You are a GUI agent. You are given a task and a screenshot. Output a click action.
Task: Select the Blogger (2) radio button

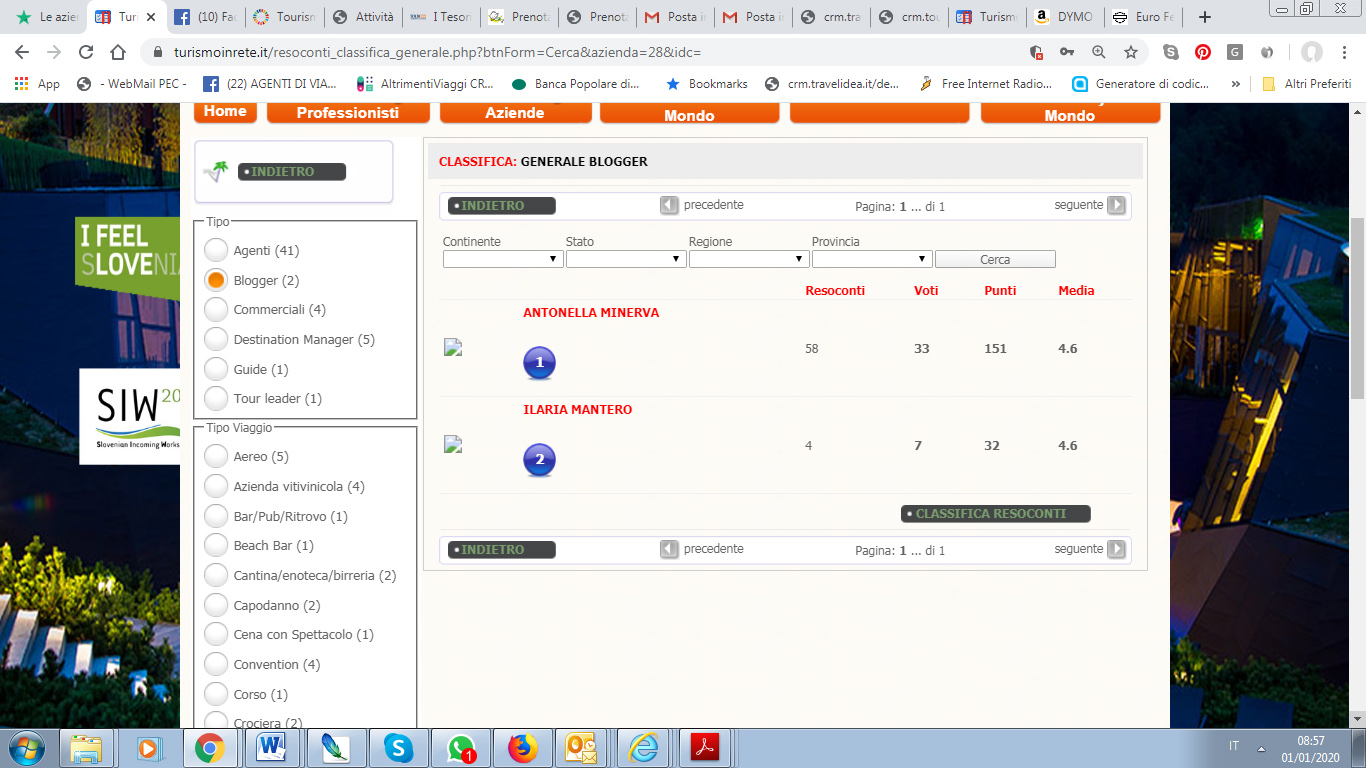[216, 280]
